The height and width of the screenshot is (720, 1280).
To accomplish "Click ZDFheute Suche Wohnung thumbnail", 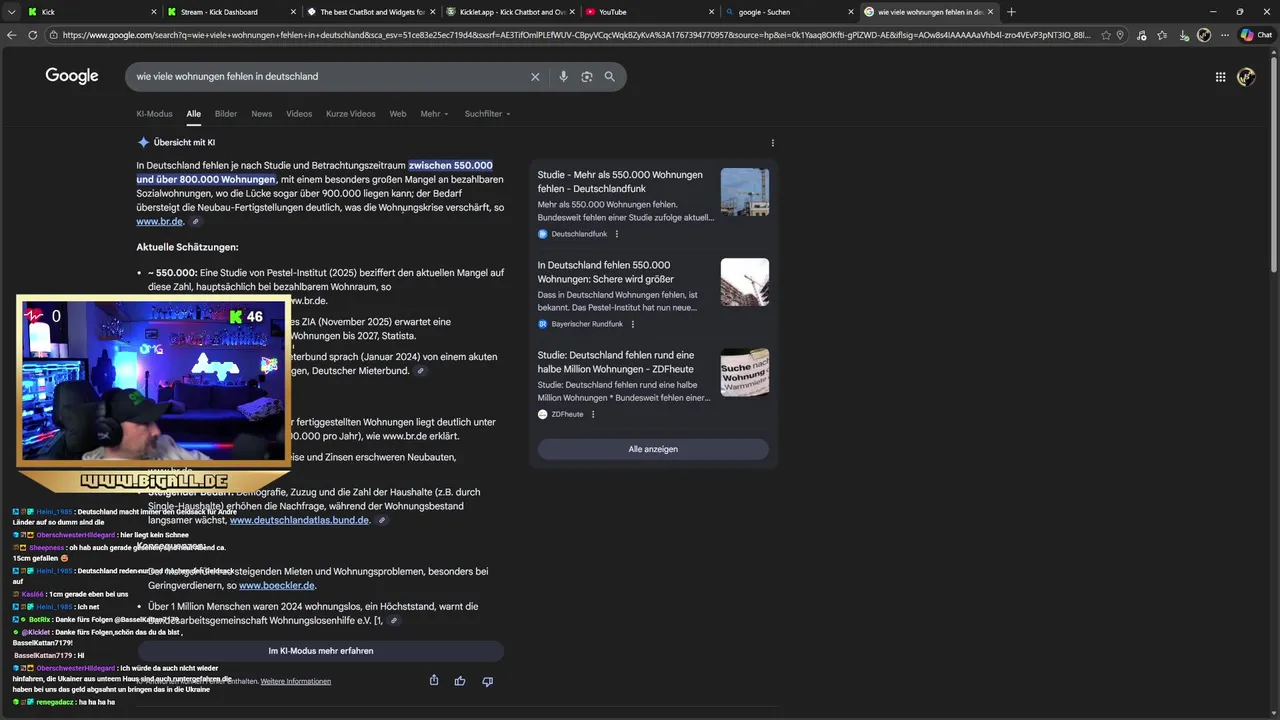I will (745, 372).
